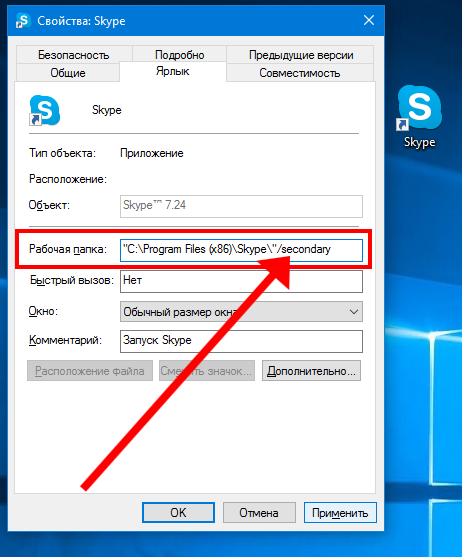Click the Объект field with Skype 7.24
The image size is (462, 557).
241,206
